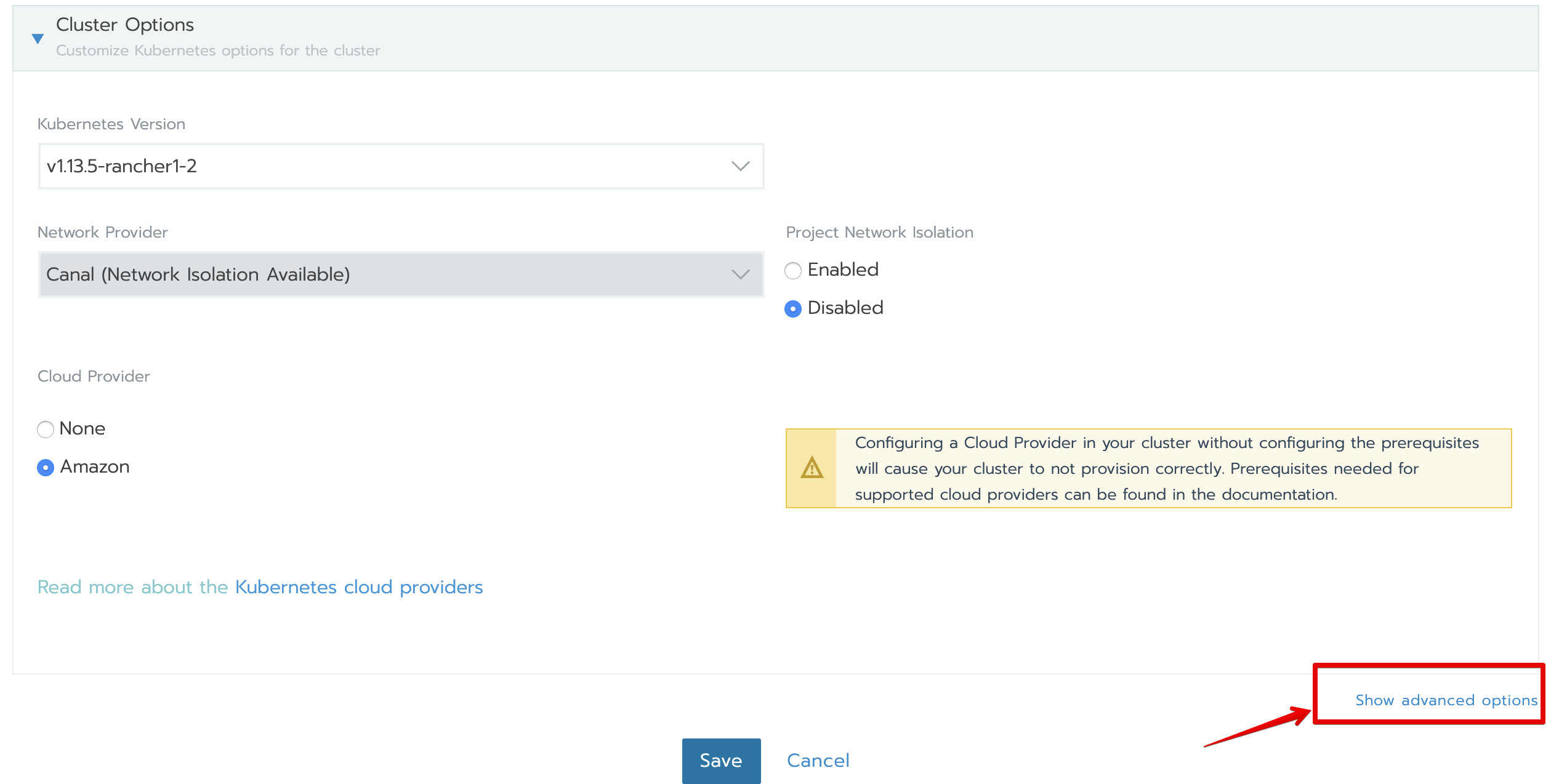Open the Kubernetes Version dropdown
The image size is (1559, 784).
pos(400,166)
